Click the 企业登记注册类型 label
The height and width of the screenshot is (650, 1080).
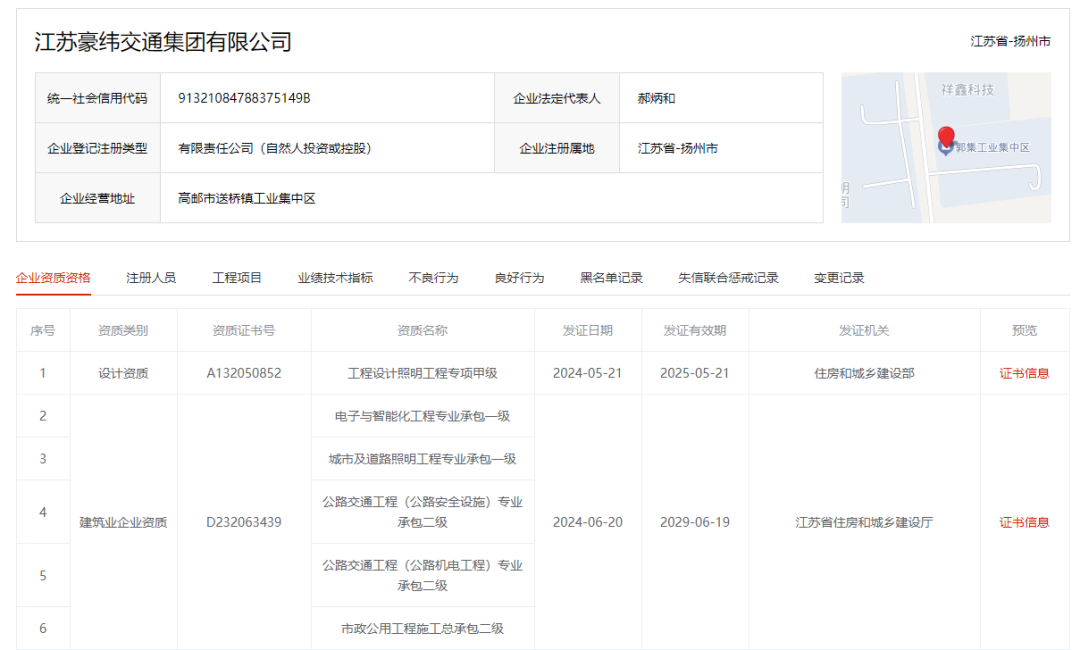click(97, 148)
